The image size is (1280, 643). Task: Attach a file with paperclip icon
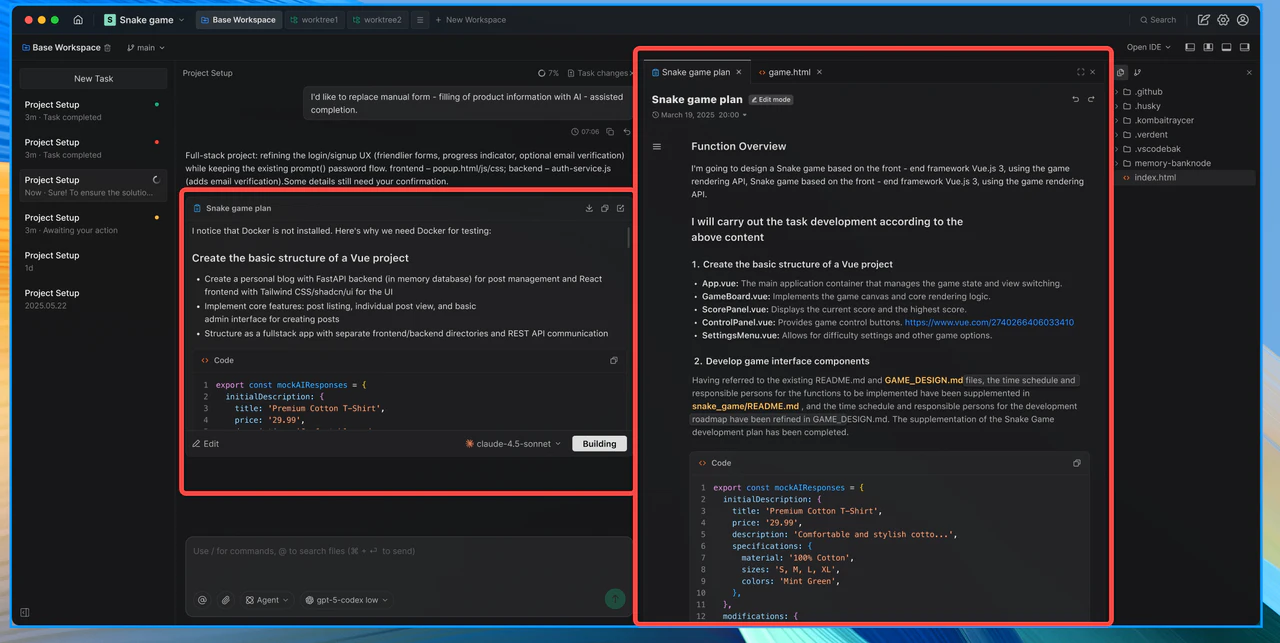(x=226, y=600)
